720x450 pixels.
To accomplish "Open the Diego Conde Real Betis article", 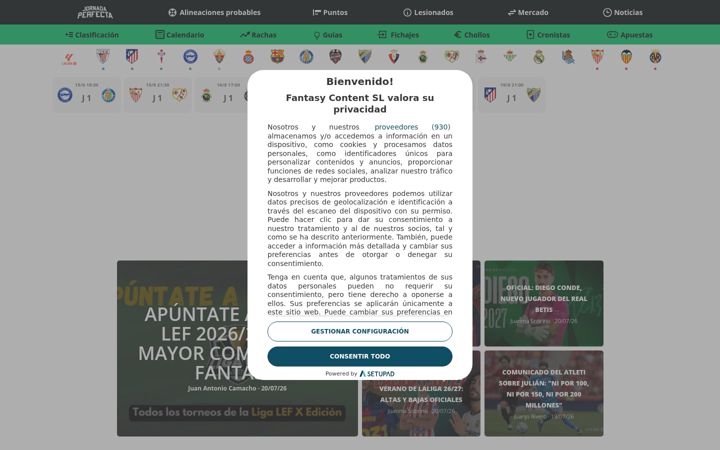I will click(544, 303).
